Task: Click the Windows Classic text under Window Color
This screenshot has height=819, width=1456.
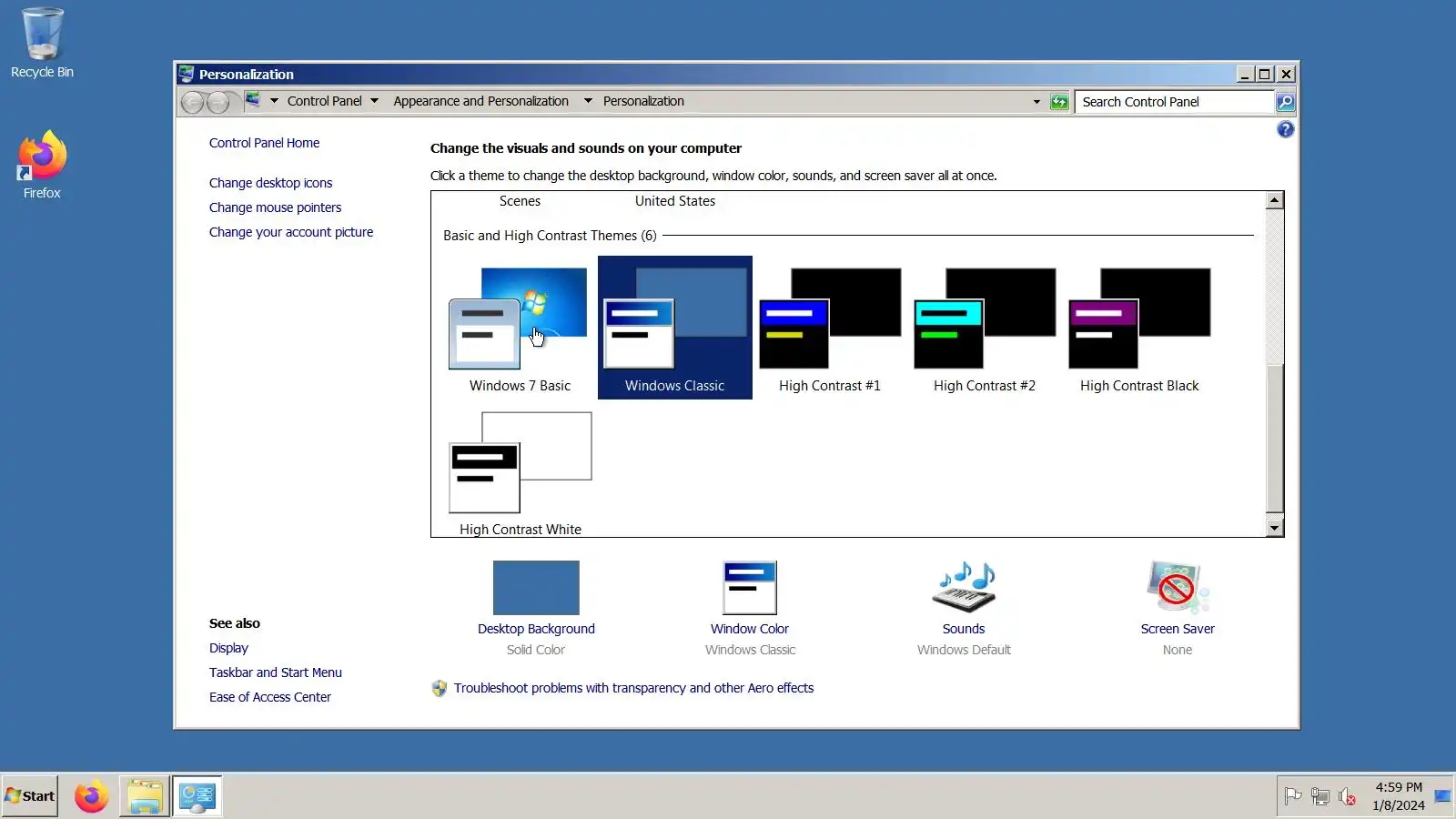Action: point(750,650)
